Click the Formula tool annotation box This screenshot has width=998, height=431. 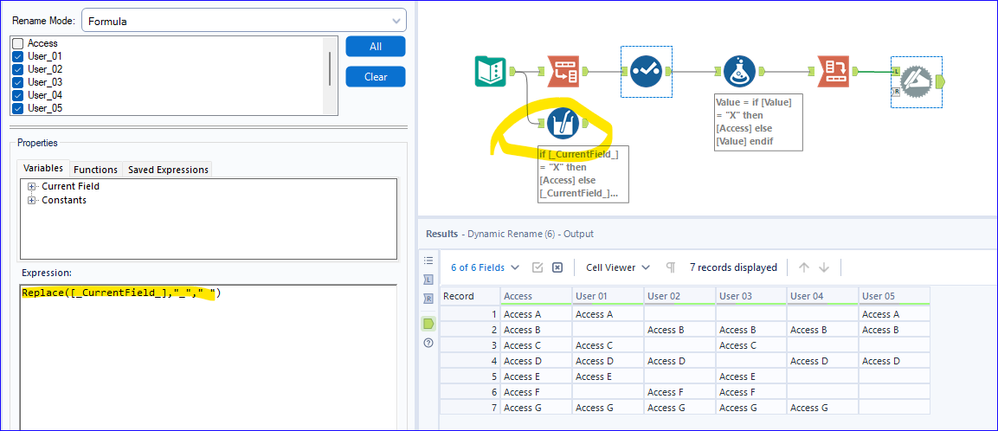[759, 122]
